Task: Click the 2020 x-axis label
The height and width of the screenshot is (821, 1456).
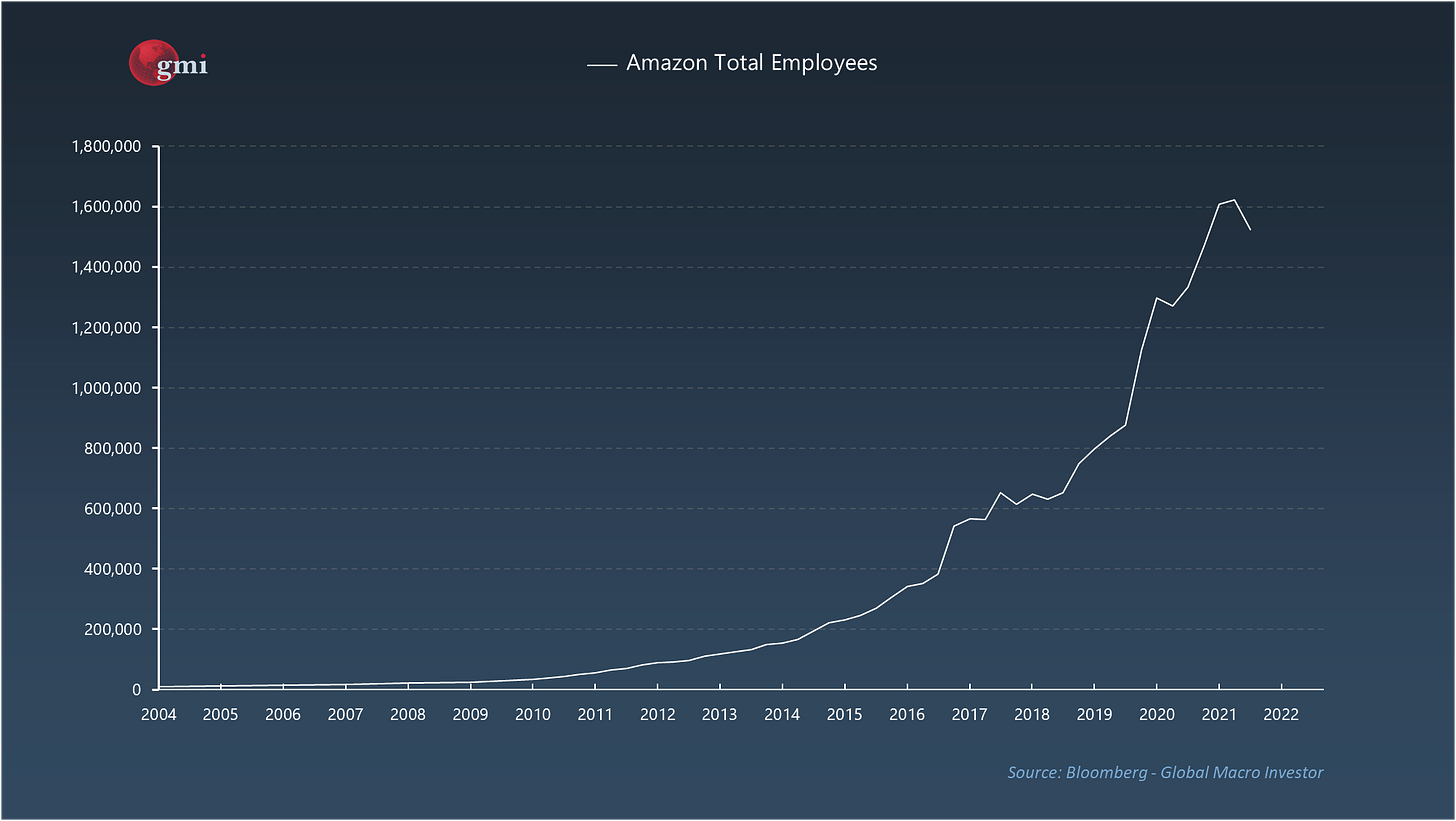Action: click(1157, 715)
